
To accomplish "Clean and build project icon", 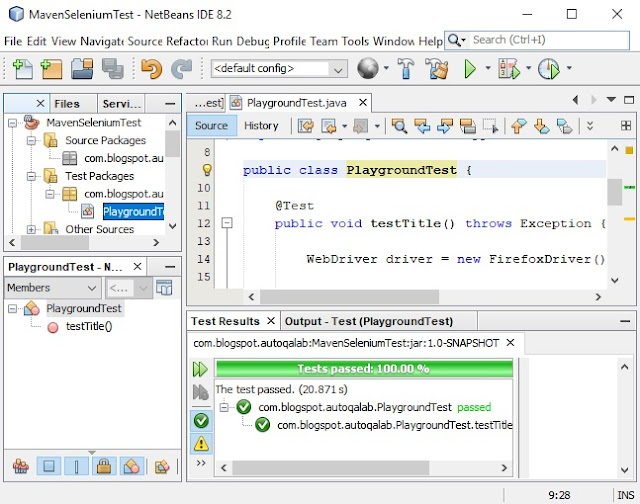I will [x=436, y=69].
